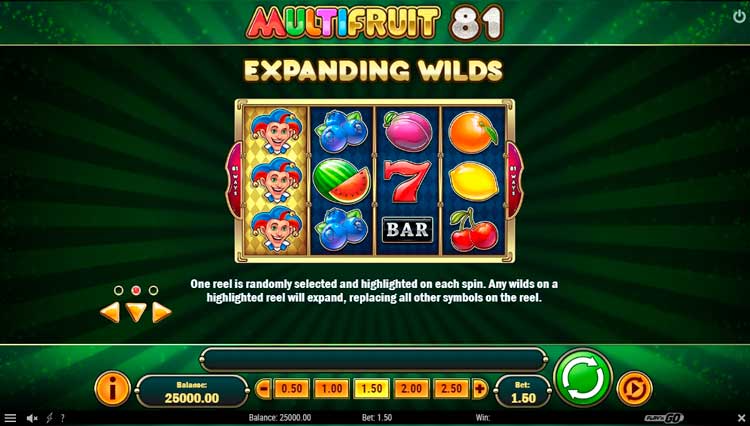The width and height of the screenshot is (750, 426).
Task: Increase bet with the plus button
Action: pos(480,389)
